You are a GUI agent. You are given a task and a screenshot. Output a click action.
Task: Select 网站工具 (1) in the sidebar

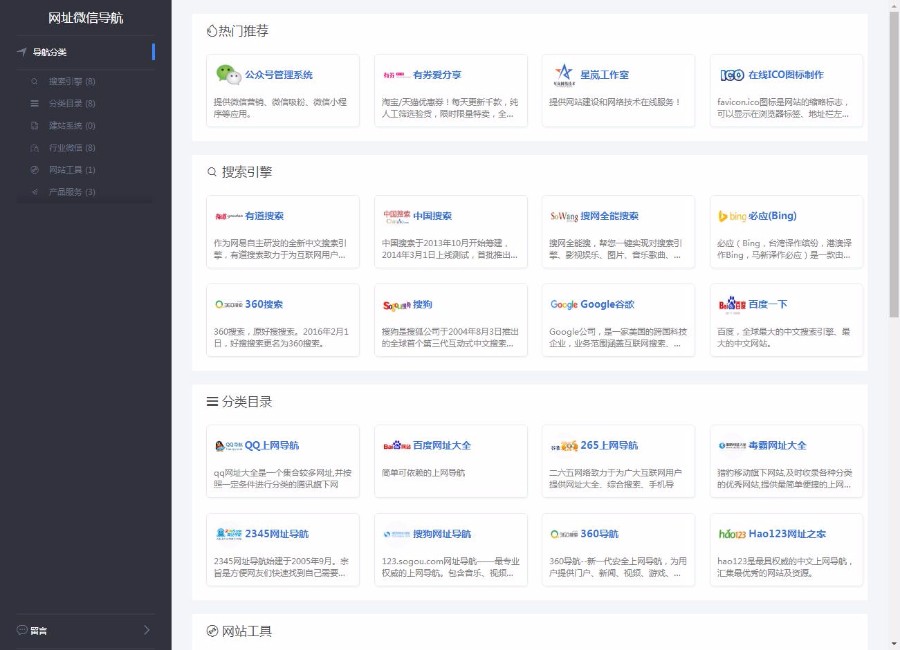(72, 169)
